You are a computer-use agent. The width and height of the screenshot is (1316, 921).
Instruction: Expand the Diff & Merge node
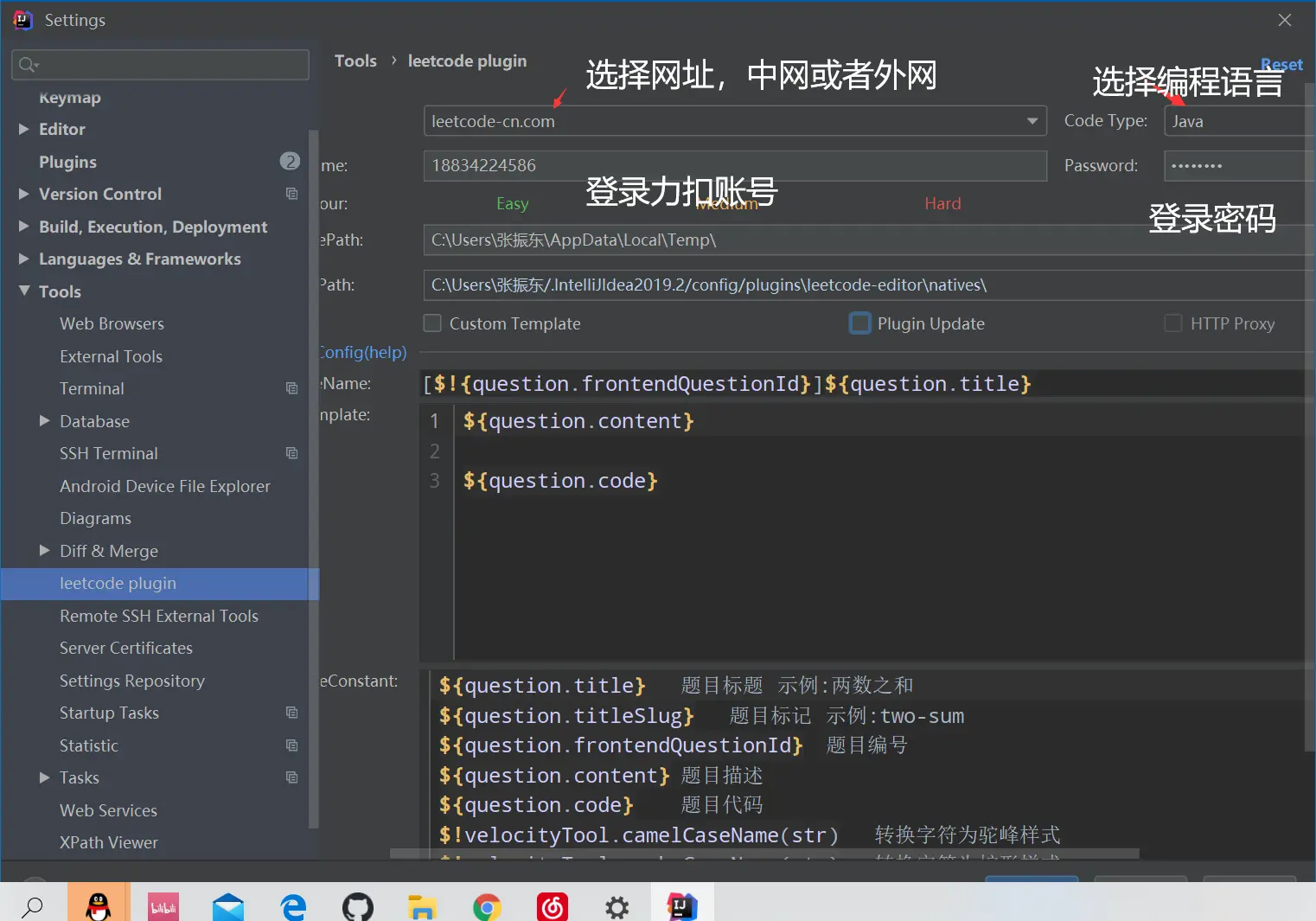click(45, 551)
